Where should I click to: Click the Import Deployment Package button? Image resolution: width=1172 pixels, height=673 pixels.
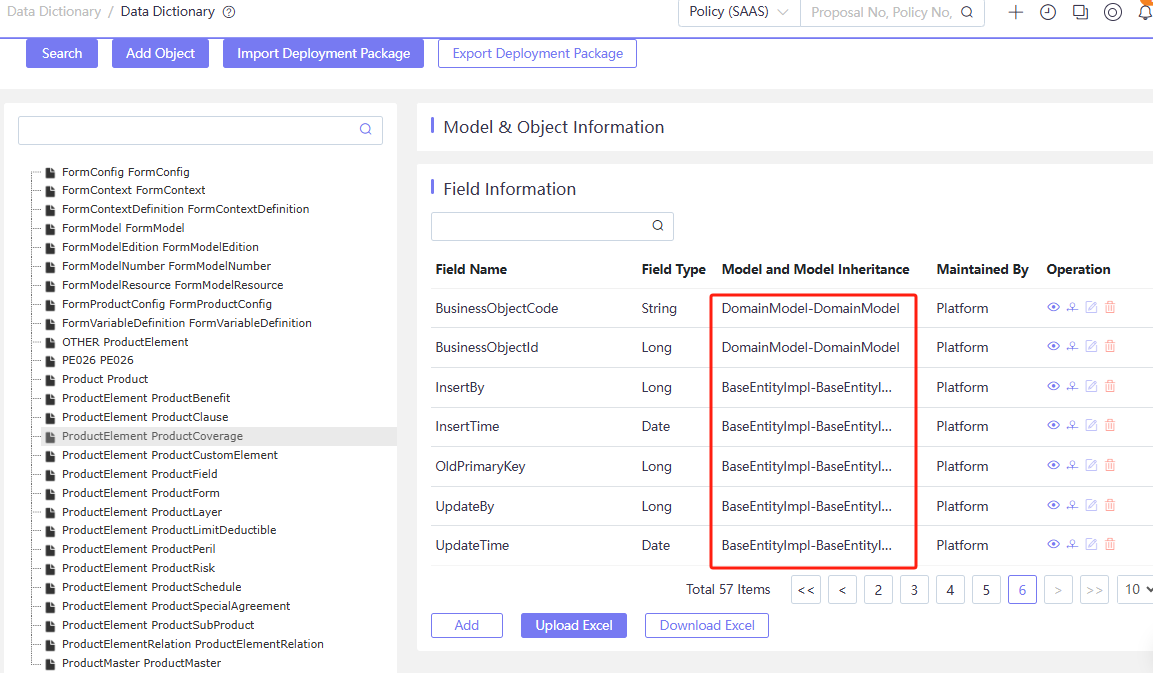coord(323,53)
